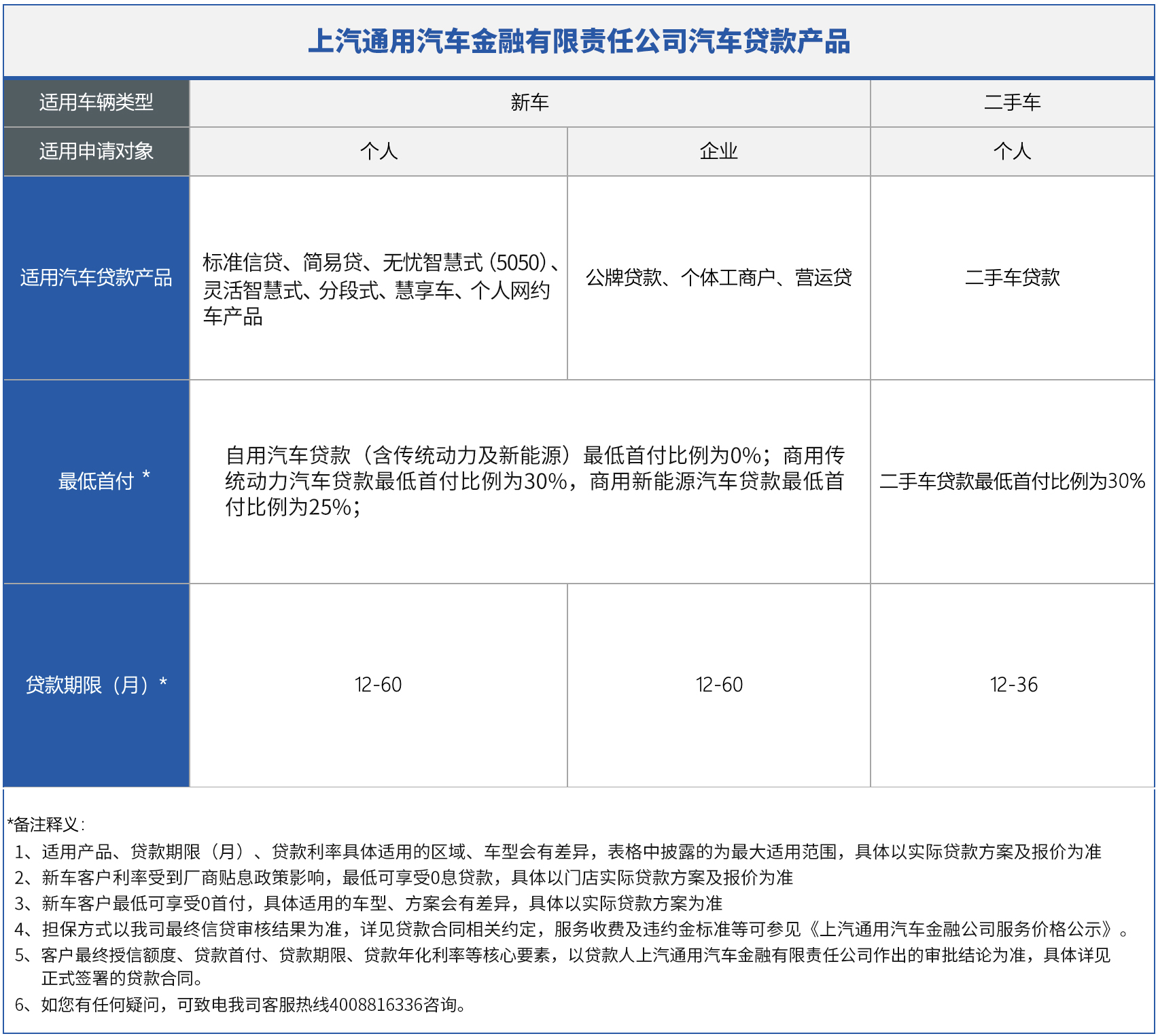Image resolution: width=1158 pixels, height=1036 pixels.
Task: Select the 贷款期限（月） row header
Action: [x=96, y=685]
